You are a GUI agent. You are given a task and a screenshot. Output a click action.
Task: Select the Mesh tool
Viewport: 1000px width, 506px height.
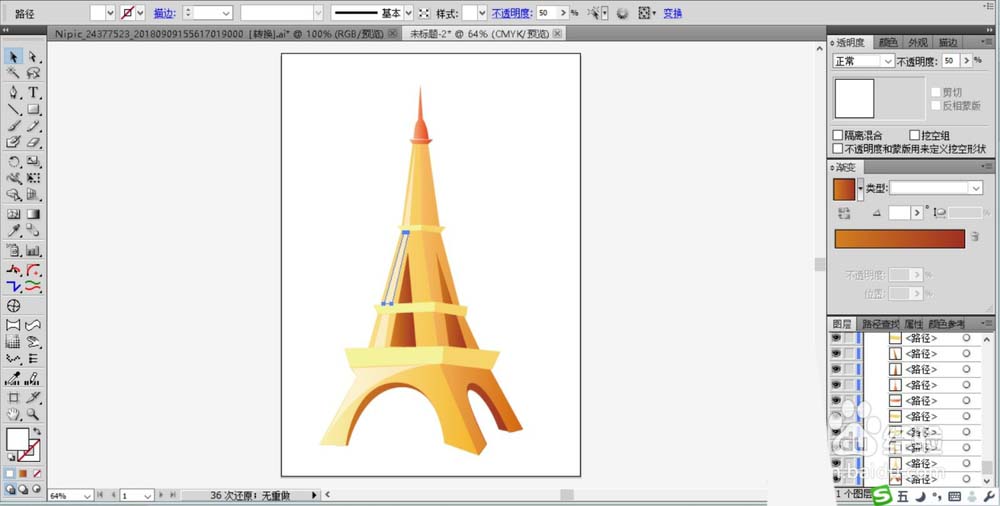[13, 214]
